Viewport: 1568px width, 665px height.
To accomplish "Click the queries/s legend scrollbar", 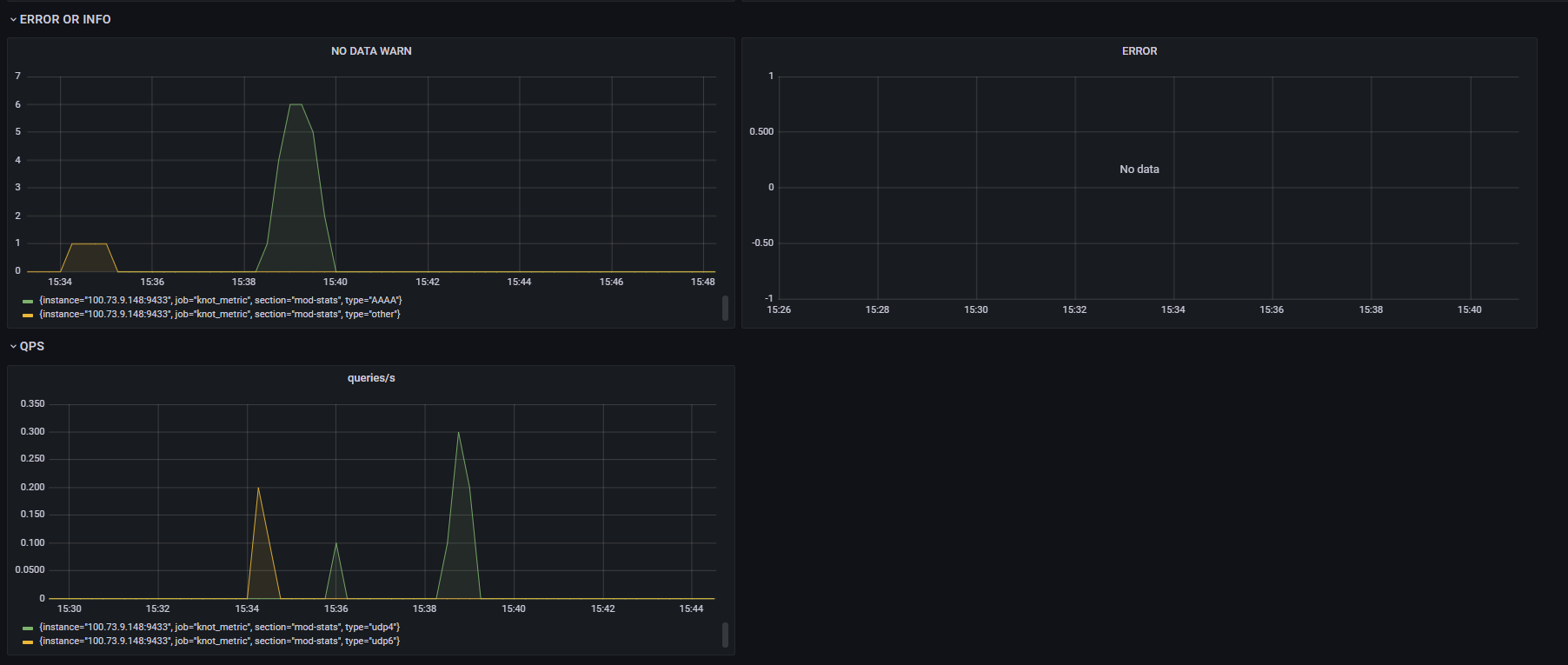I will [x=725, y=635].
